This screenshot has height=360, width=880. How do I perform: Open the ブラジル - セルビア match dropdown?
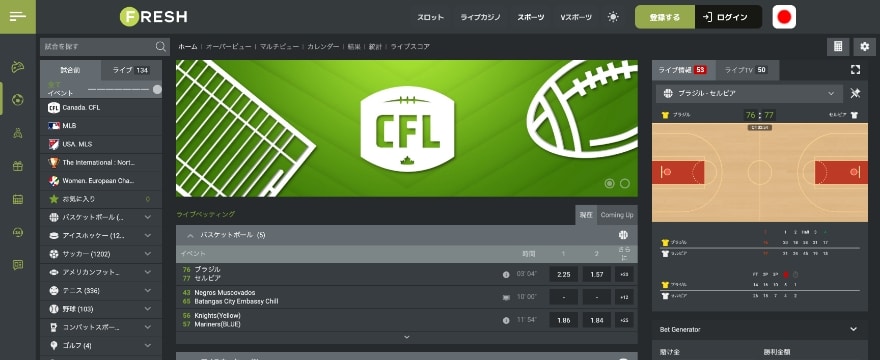click(x=749, y=94)
